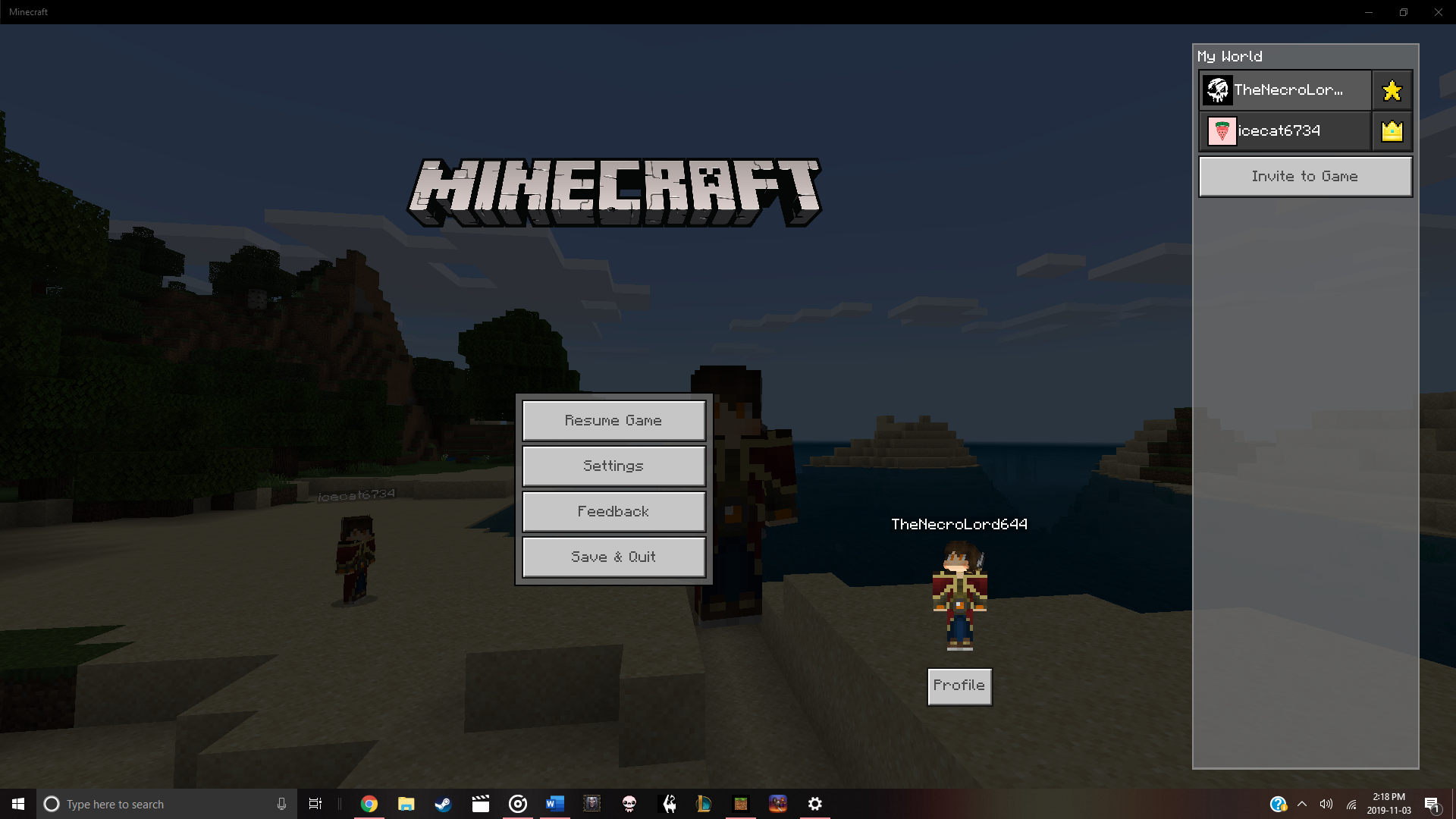Viewport: 1456px width, 819px height.
Task: Select TheNecroLor... player entry
Action: click(x=1285, y=90)
